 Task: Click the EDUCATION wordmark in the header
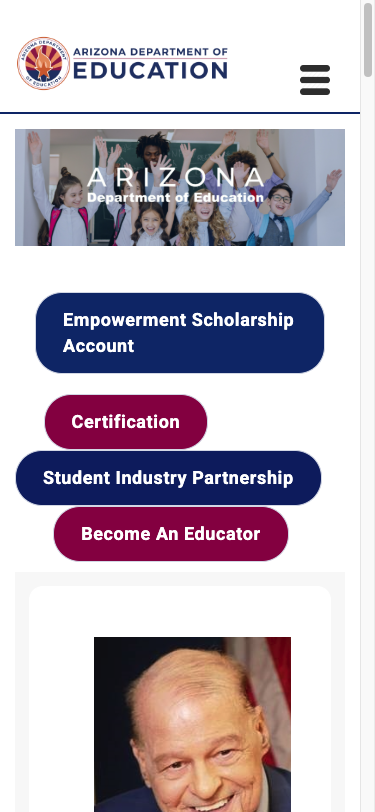click(150, 70)
